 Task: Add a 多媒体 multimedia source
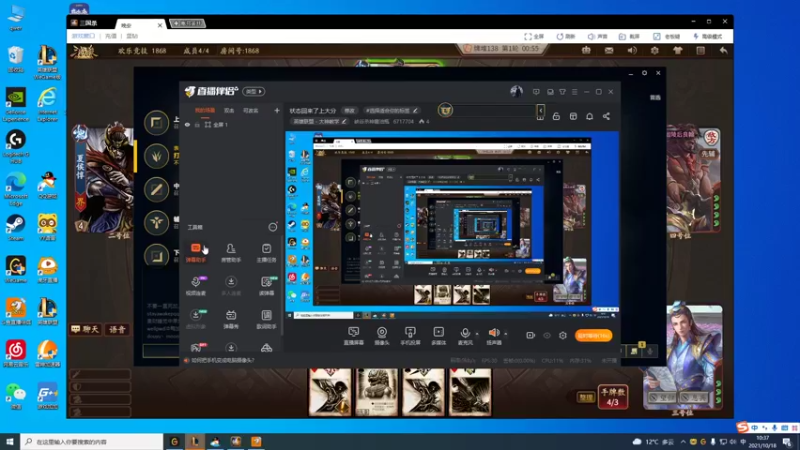(438, 336)
